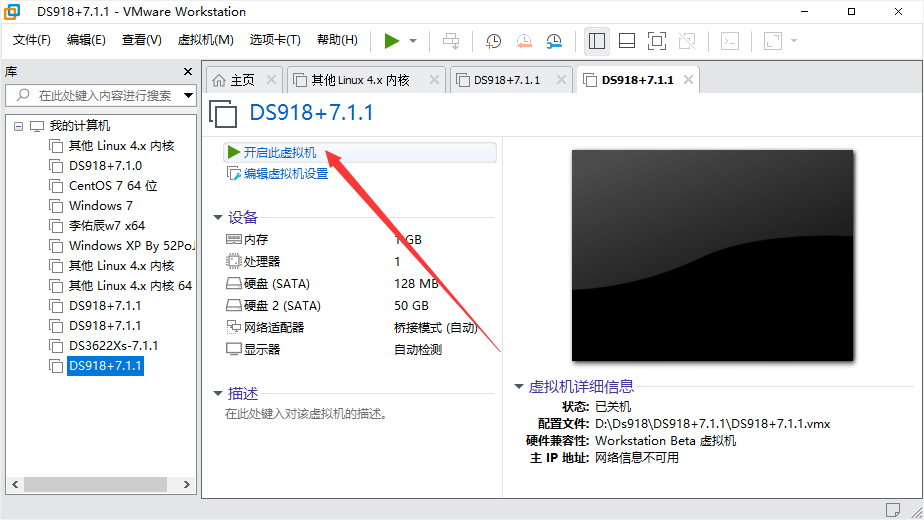This screenshot has height=520, width=924.
Task: Select DS3622Xs-7.1.1 in the library
Action: point(113,346)
